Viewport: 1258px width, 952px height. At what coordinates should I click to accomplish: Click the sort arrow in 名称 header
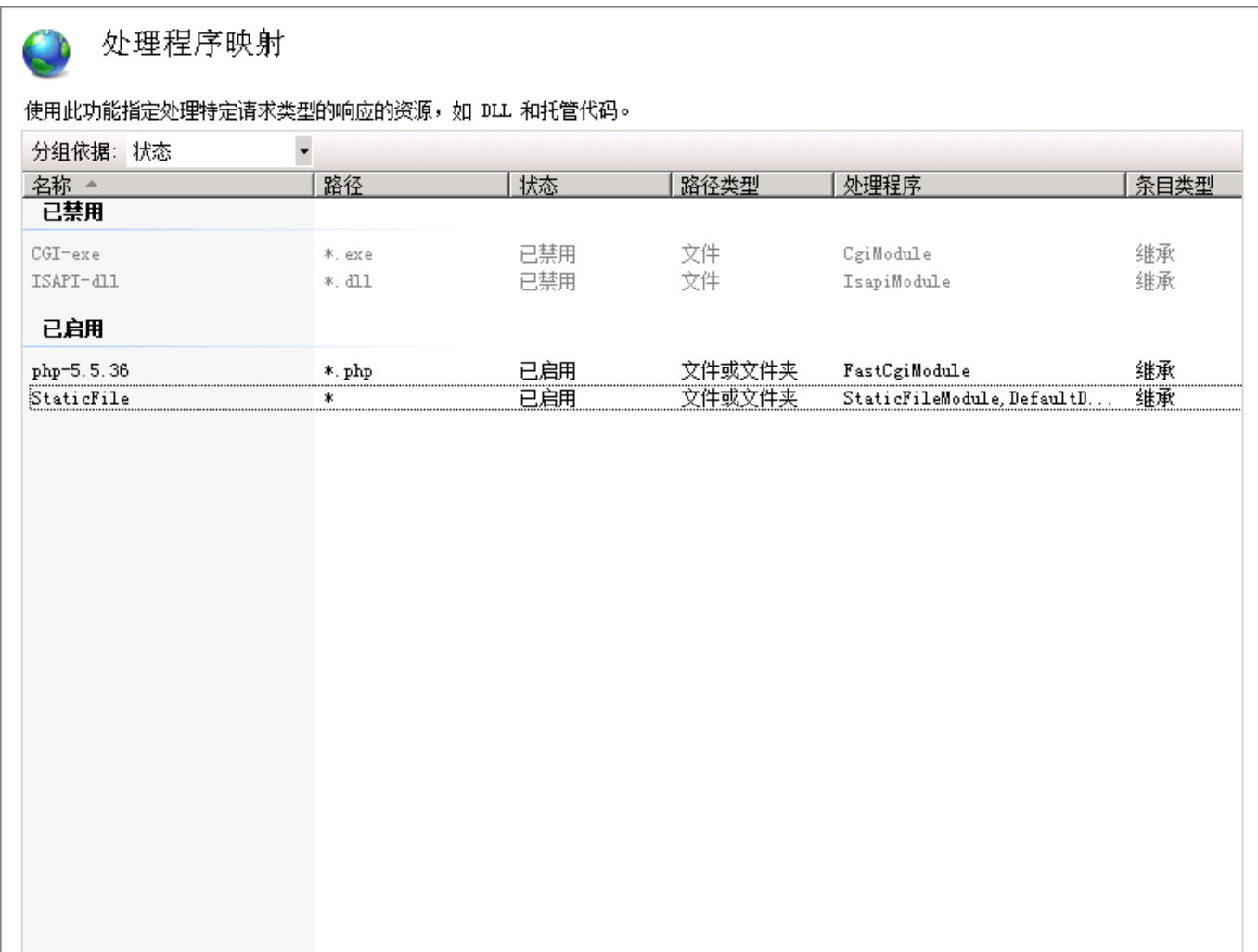[92, 184]
